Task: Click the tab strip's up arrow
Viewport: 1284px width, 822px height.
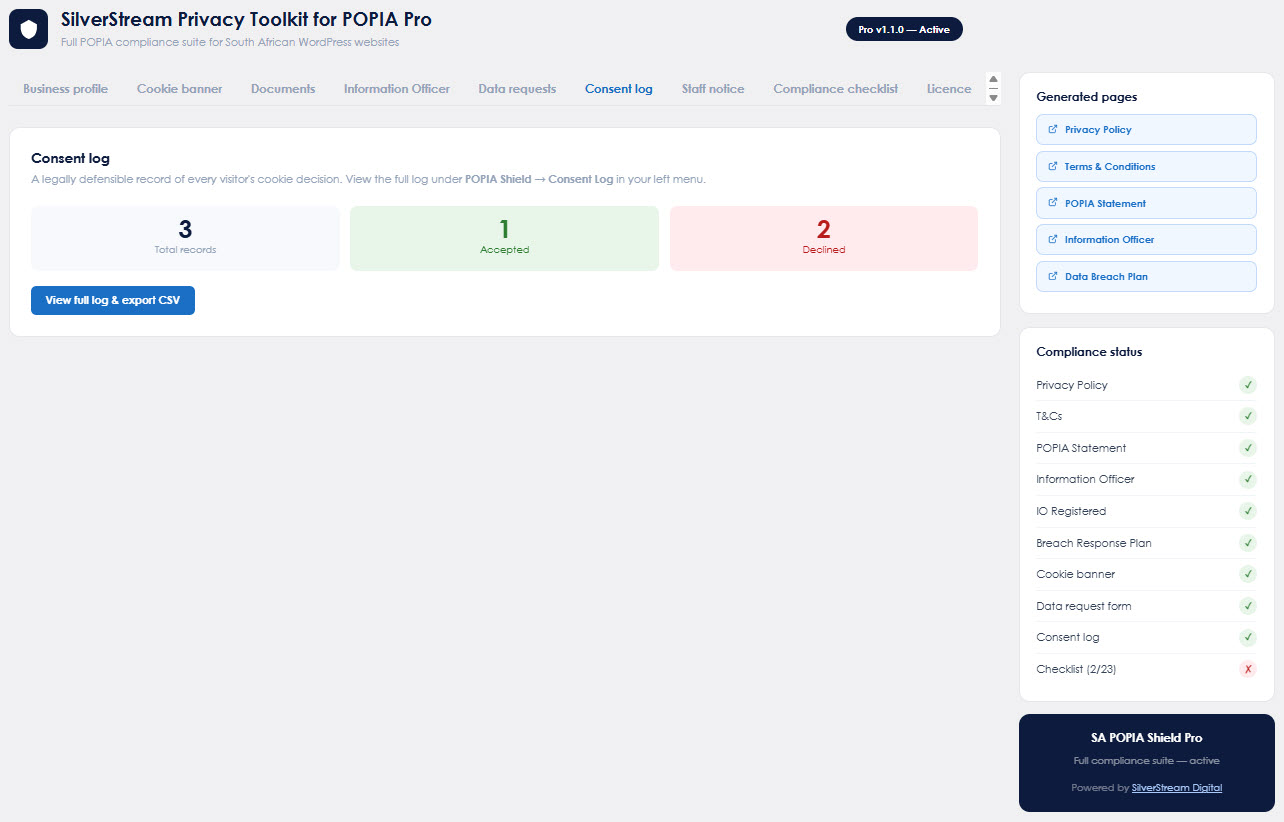Action: click(x=993, y=80)
